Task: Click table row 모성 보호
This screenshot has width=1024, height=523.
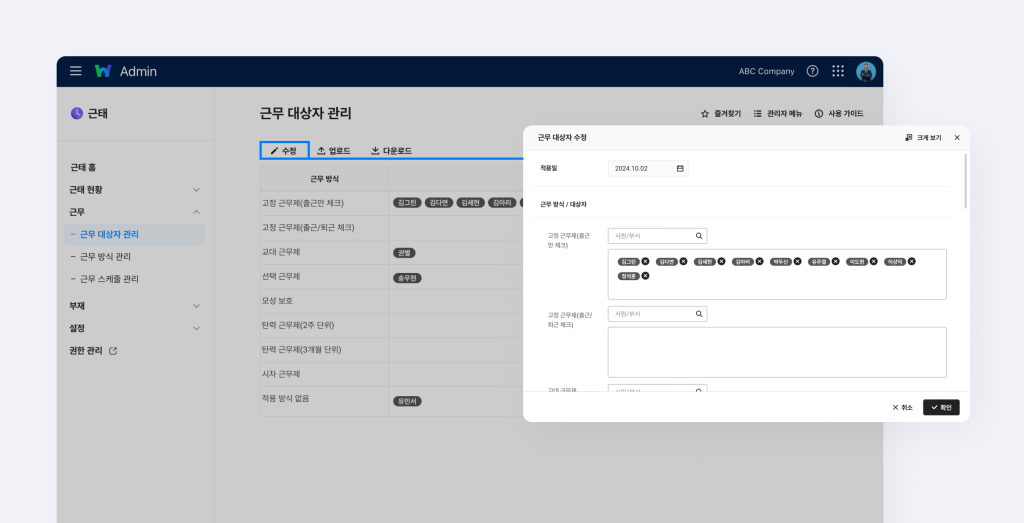Action: pyautogui.click(x=392, y=301)
